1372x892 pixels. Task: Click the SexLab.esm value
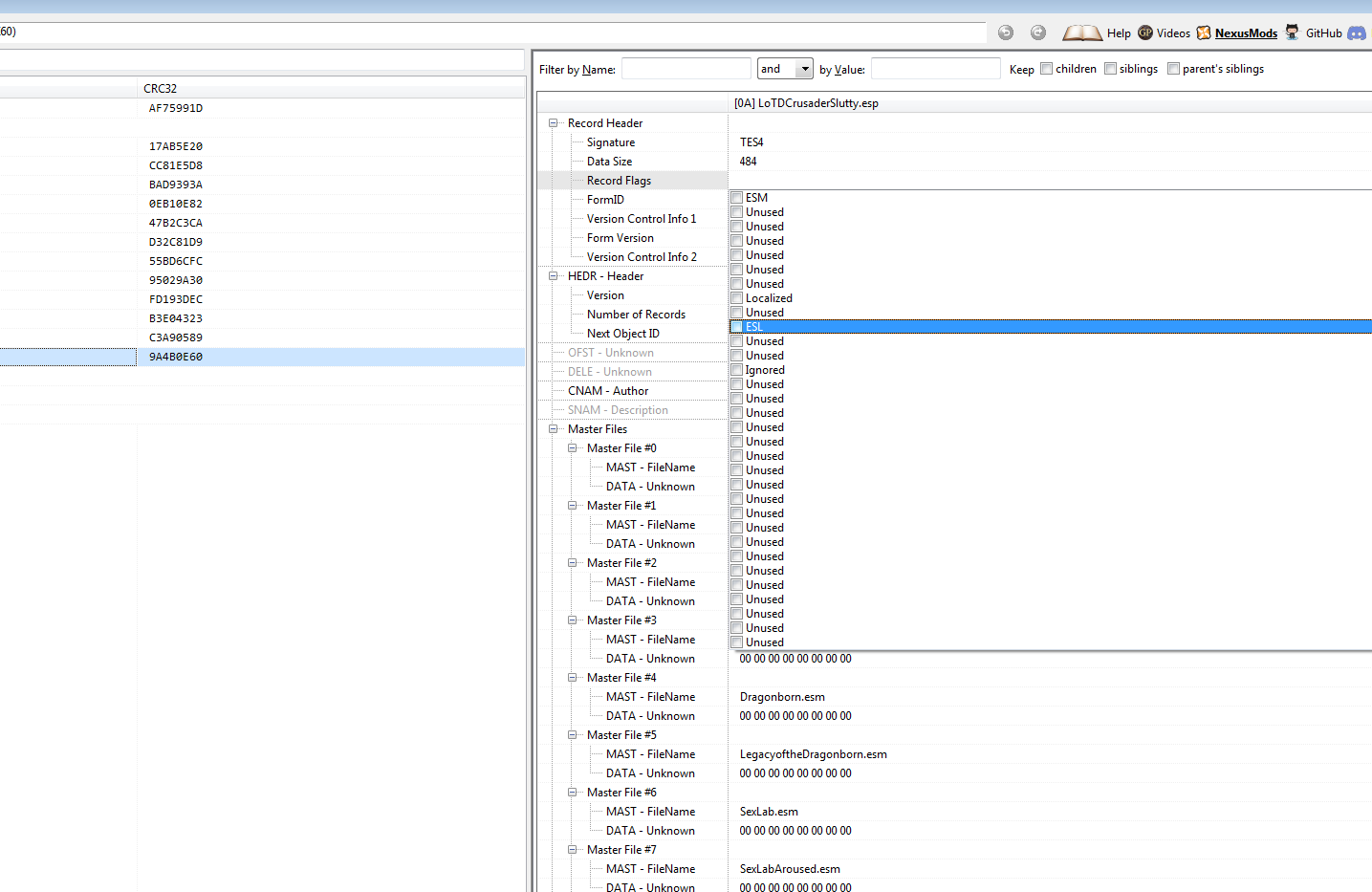tap(769, 812)
